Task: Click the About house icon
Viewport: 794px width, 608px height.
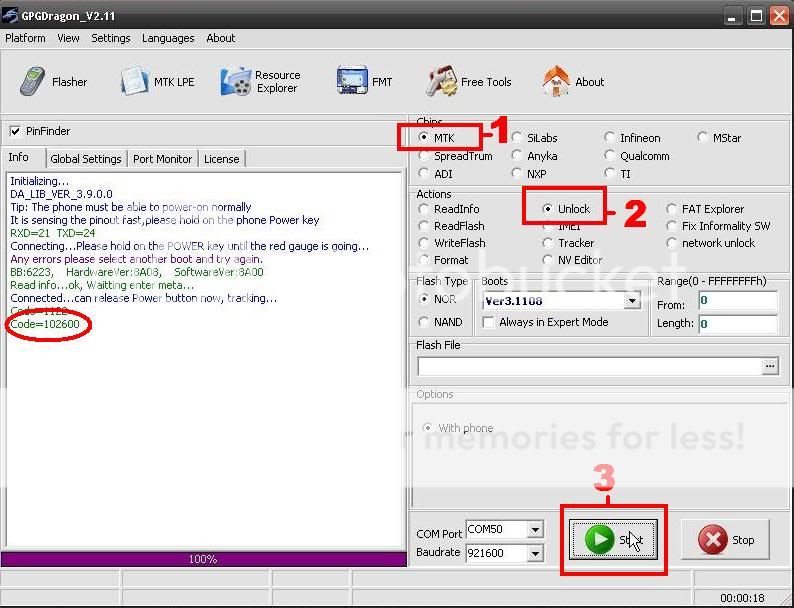Action: [573, 82]
